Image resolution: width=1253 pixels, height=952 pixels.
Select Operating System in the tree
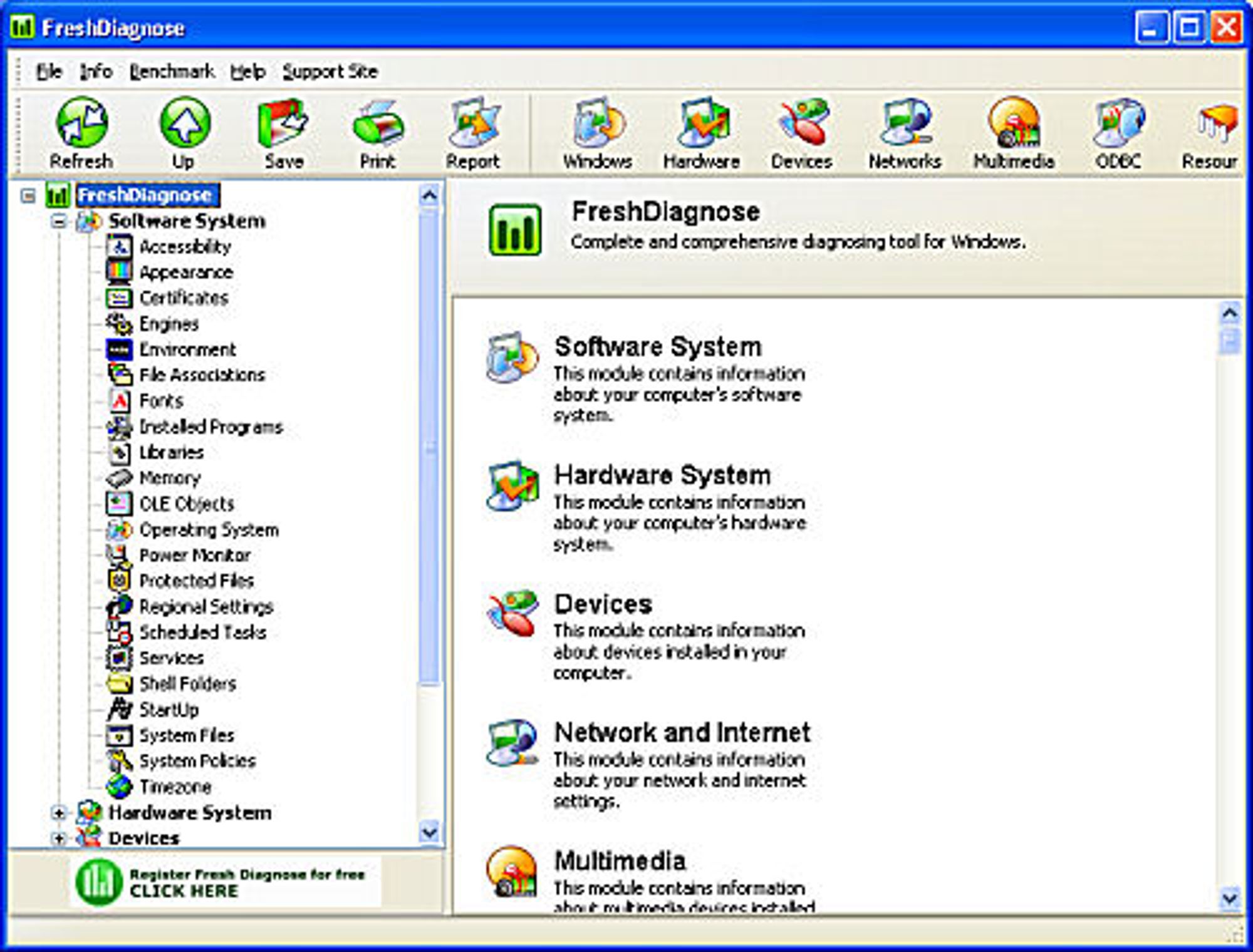pos(209,529)
